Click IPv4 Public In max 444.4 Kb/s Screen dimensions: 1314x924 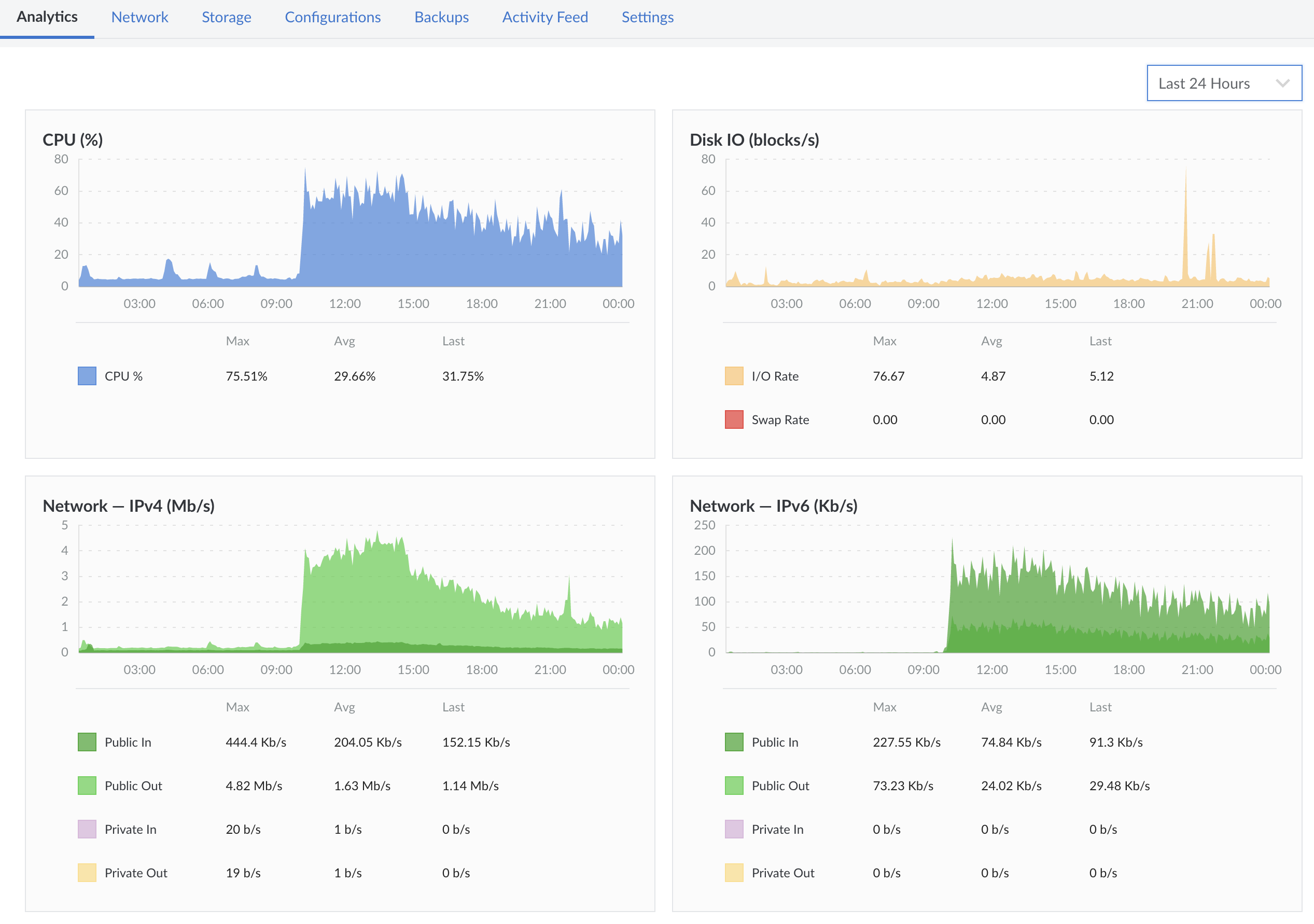point(256,742)
